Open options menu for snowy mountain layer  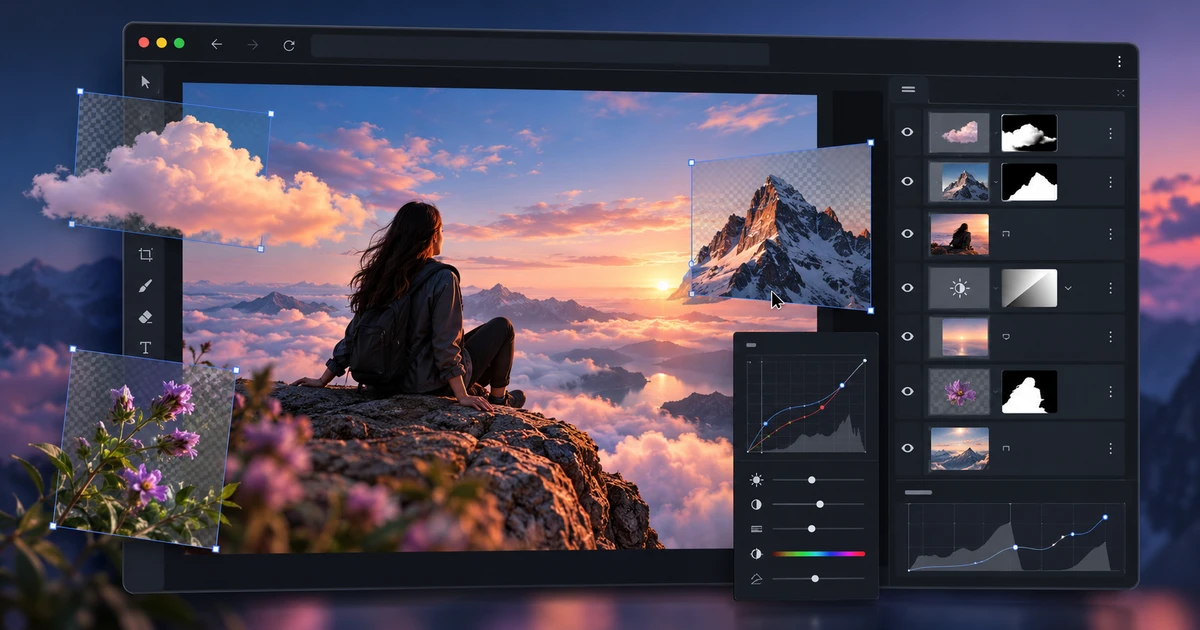1109,182
